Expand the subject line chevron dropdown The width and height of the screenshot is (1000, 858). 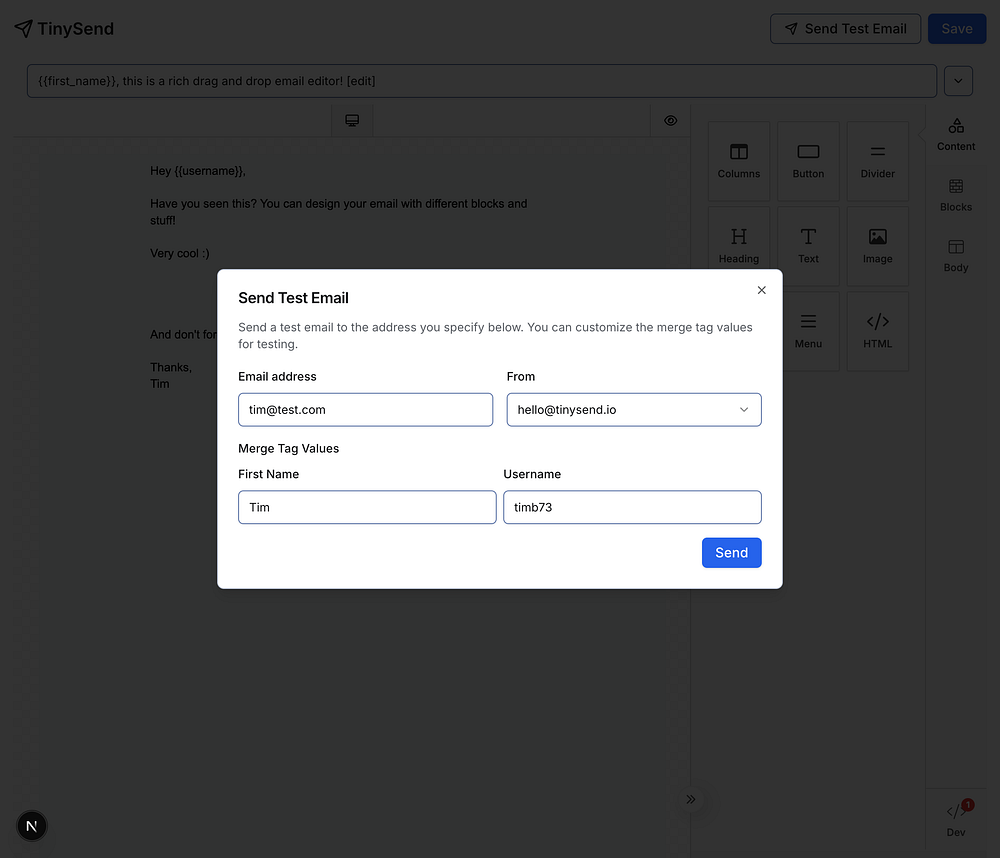958,81
